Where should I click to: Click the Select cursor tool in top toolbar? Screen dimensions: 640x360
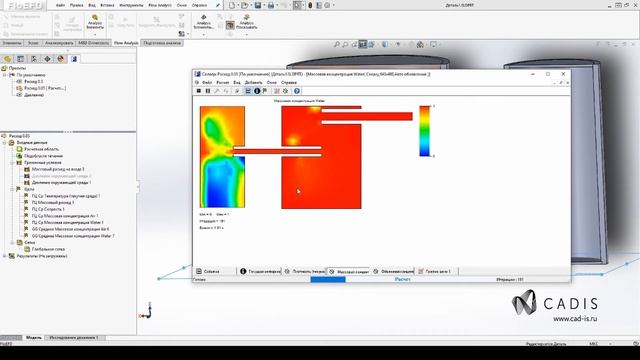(x=297, y=5)
